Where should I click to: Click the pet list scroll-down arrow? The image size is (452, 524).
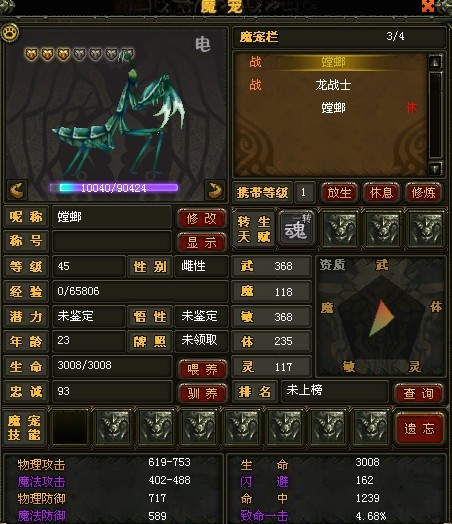click(x=435, y=168)
